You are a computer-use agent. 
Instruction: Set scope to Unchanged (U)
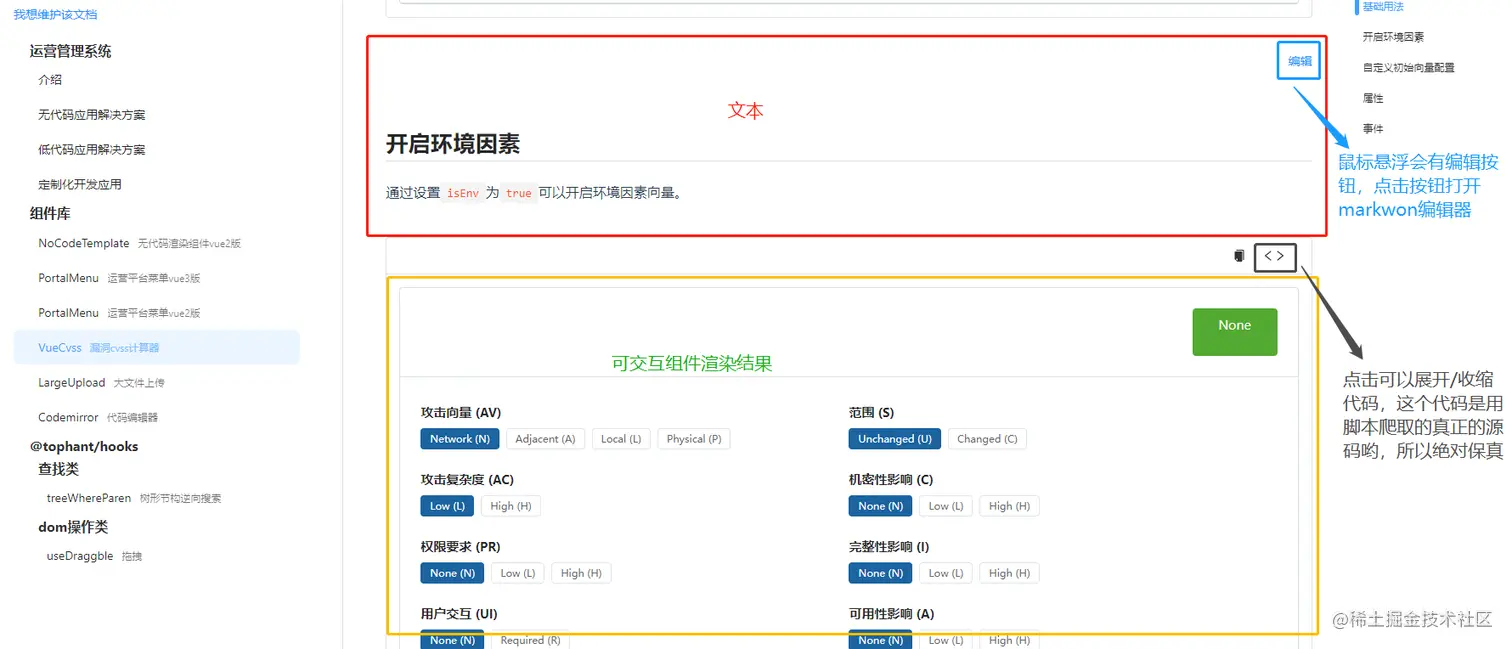(894, 438)
